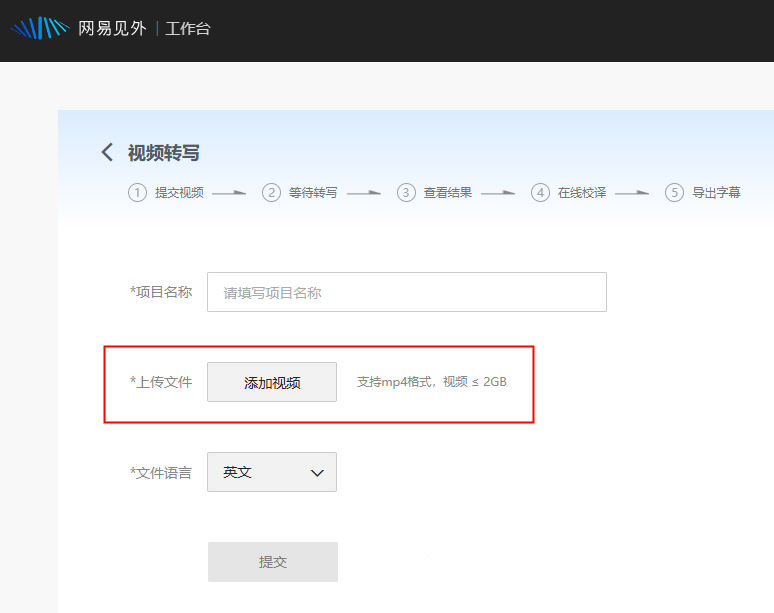Viewport: 774px width, 613px height.
Task: Click the step 4 circle number icon
Action: coord(540,193)
